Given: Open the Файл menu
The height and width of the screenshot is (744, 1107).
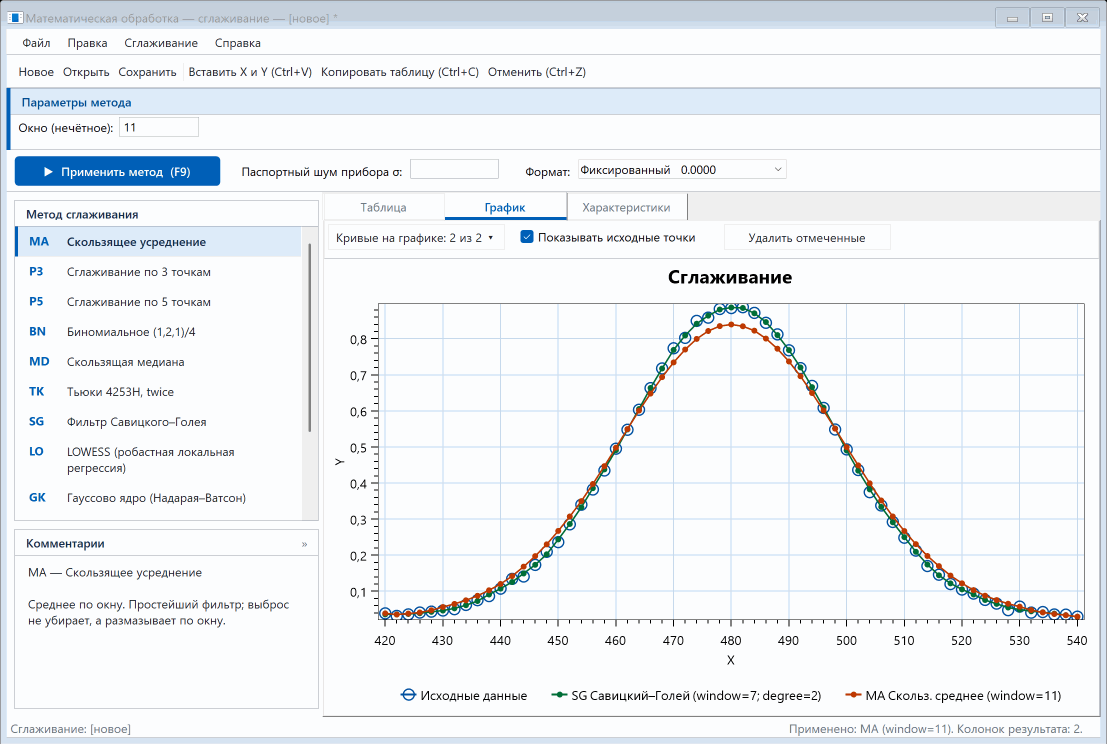Looking at the screenshot, I should click(36, 43).
